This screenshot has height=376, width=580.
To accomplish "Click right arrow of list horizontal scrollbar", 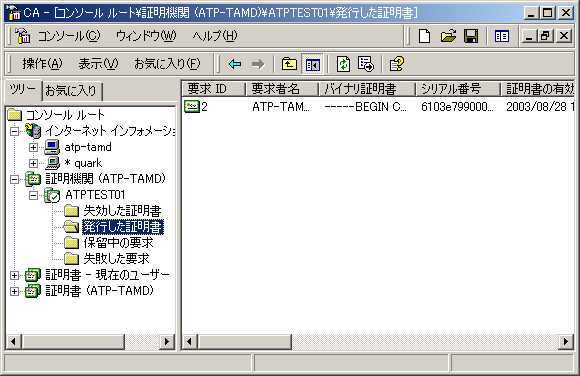I will [566, 341].
